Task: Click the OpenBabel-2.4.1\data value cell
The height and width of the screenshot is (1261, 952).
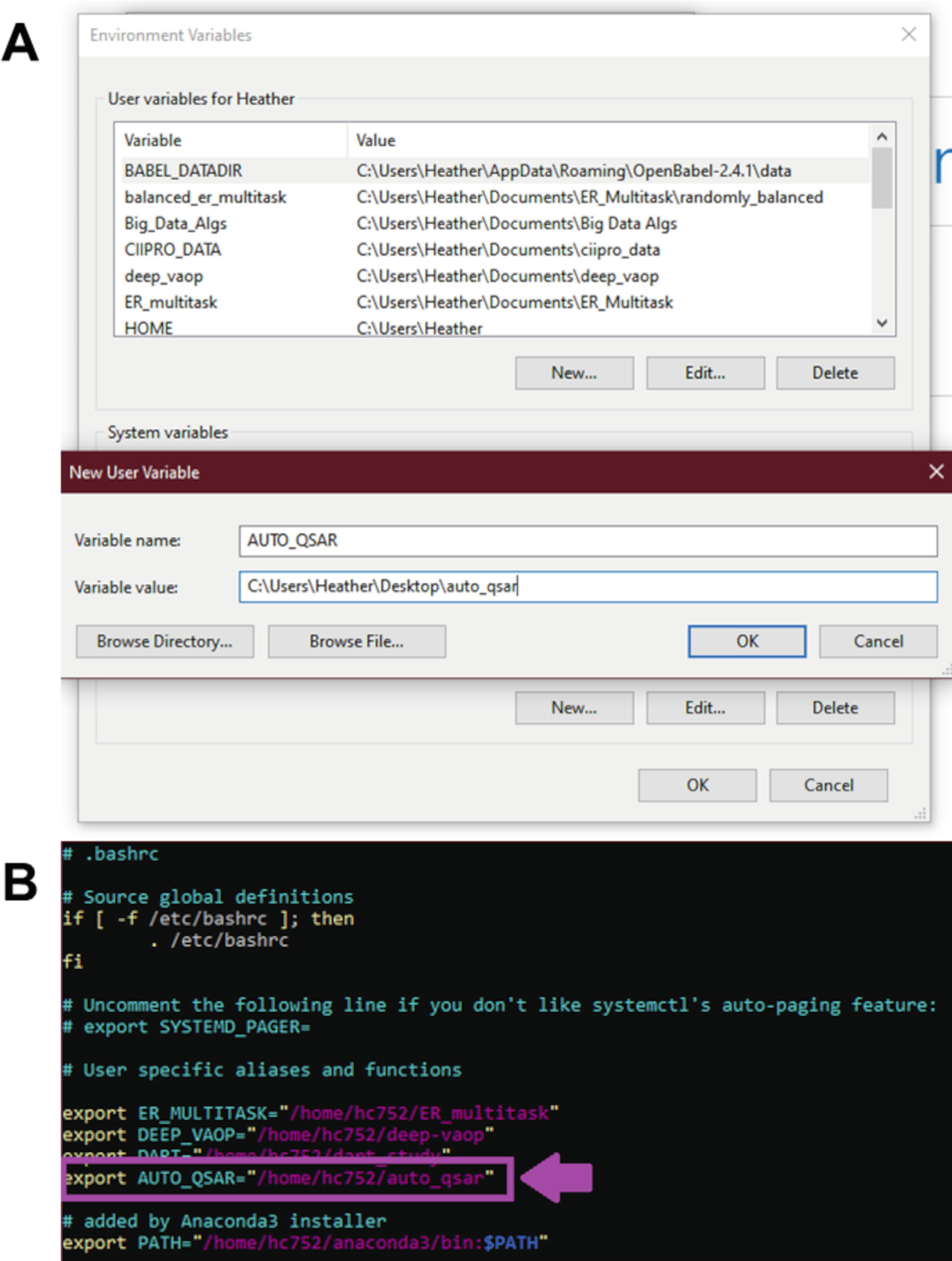Action: click(574, 170)
